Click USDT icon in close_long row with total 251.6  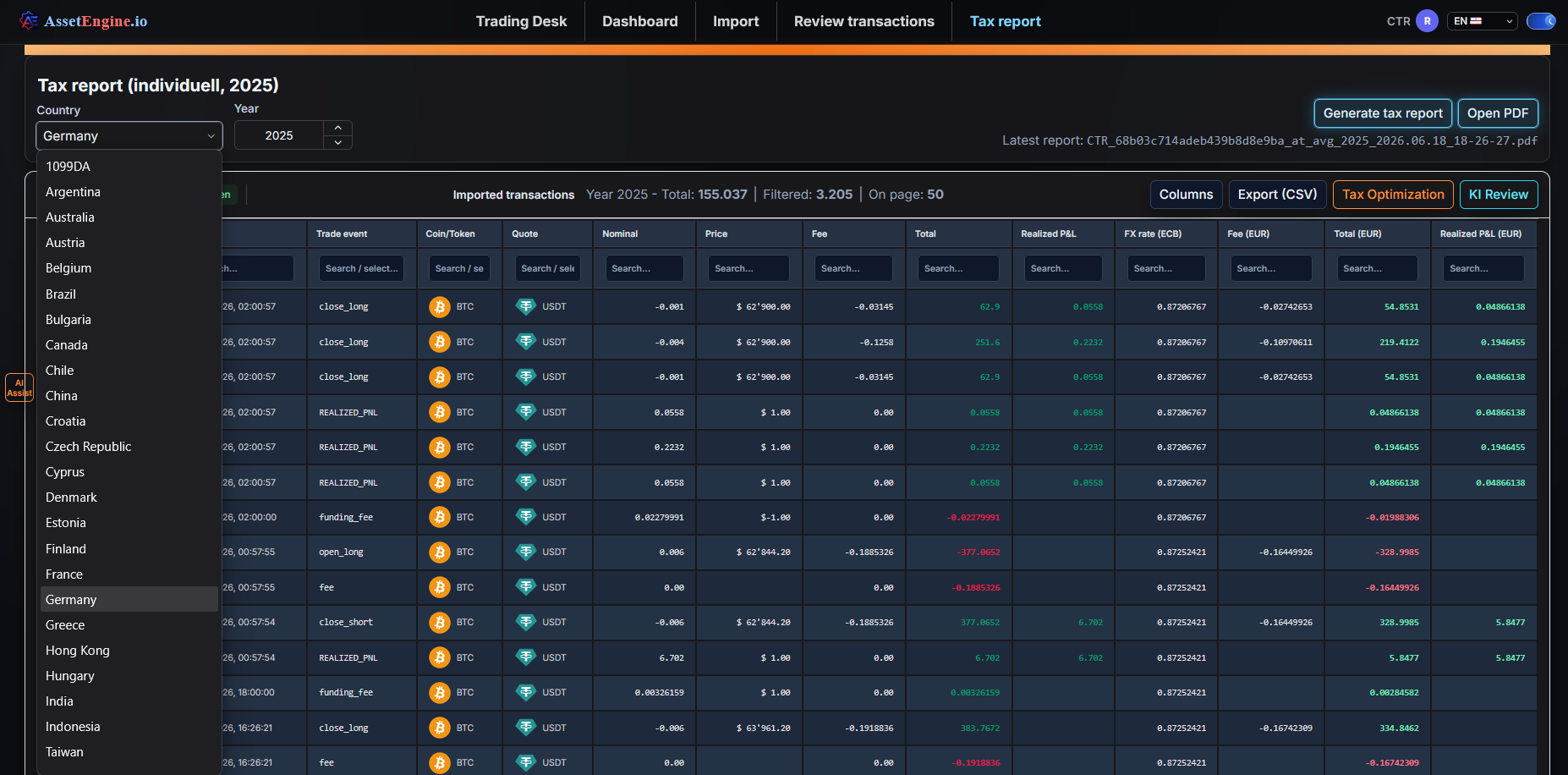(x=526, y=342)
